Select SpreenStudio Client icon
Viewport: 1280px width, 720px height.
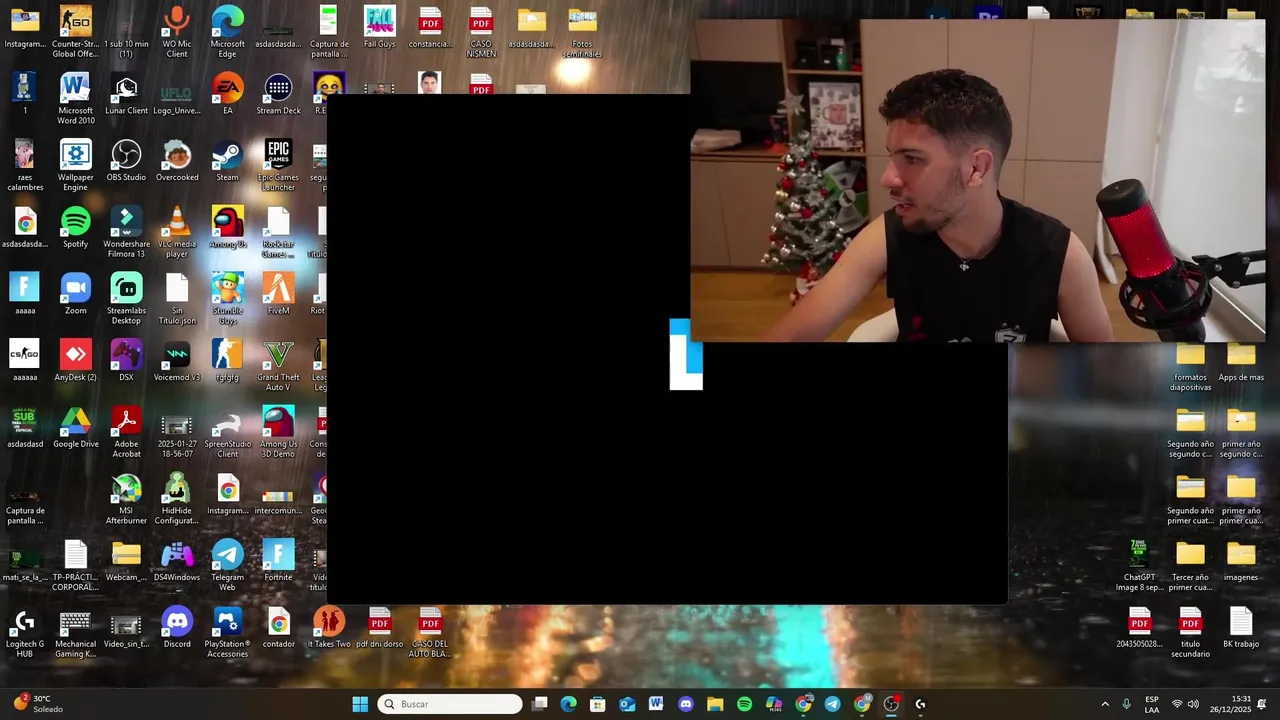[228, 432]
